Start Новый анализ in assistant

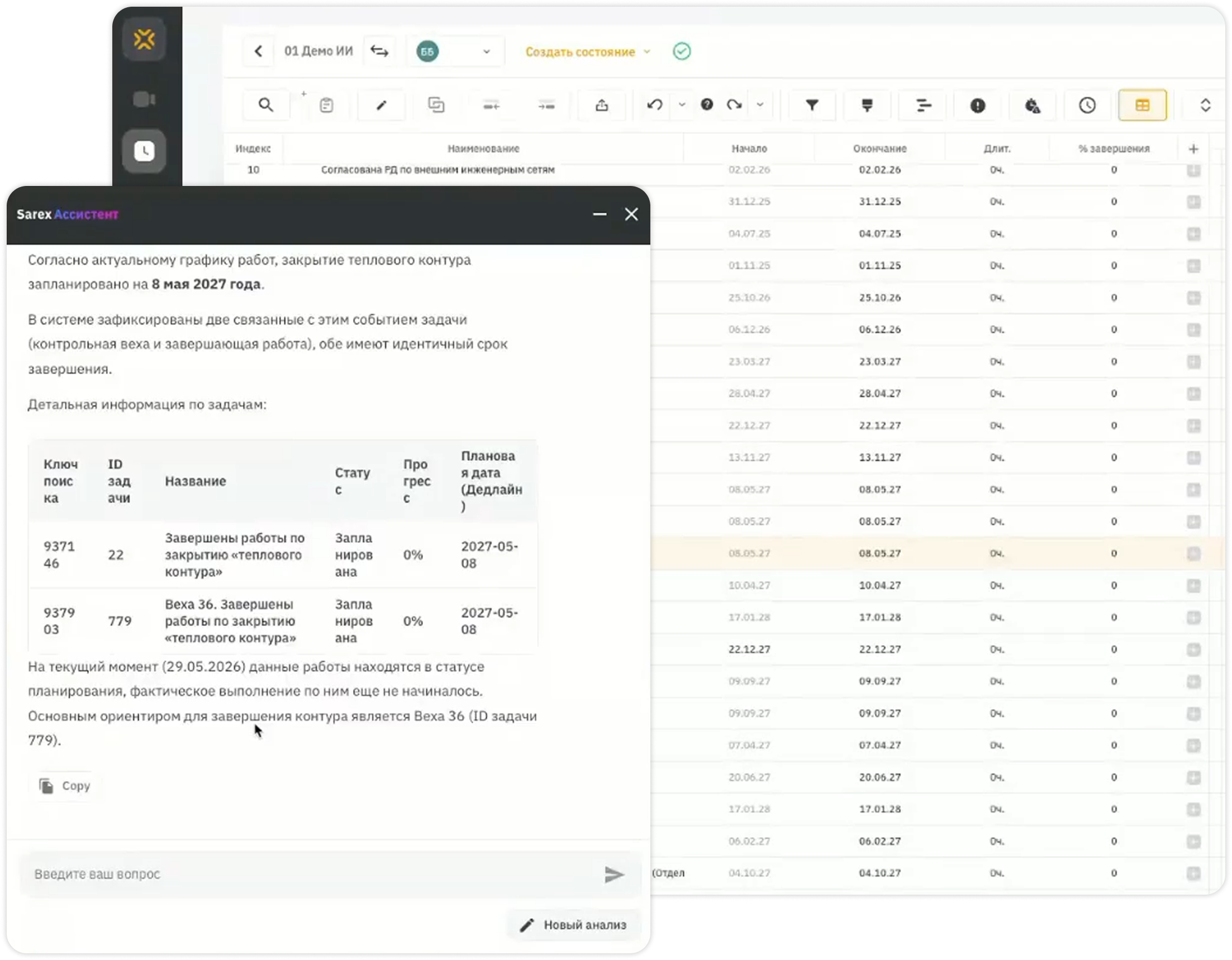point(573,925)
